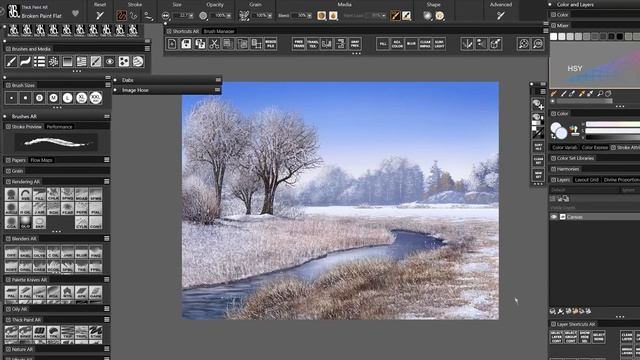
Task: Click the Blur shortcut button
Action: tap(411, 44)
